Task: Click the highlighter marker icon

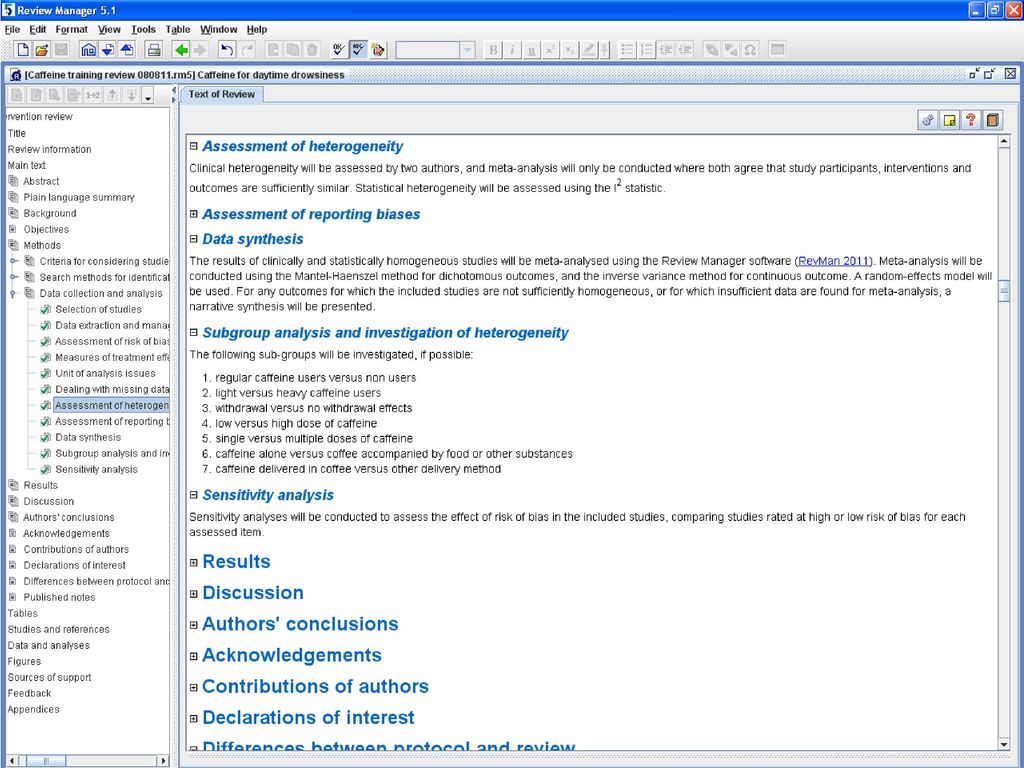Action: [588, 50]
